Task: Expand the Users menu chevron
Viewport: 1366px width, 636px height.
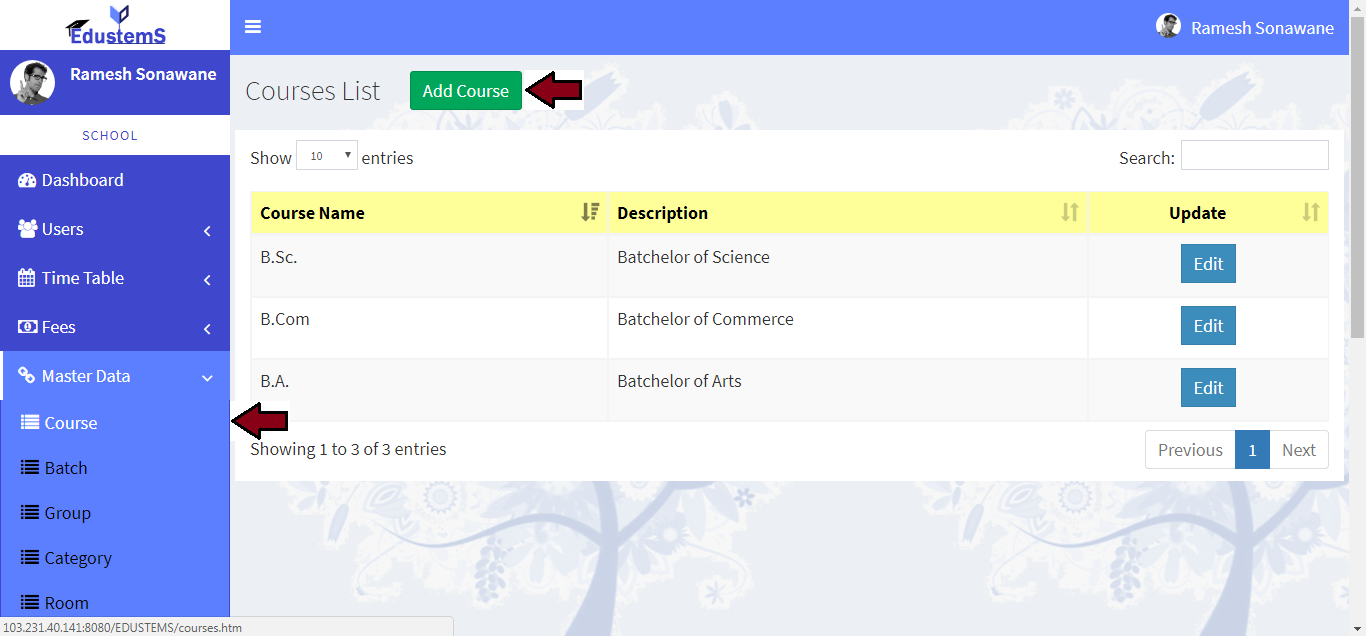Action: 207,230
